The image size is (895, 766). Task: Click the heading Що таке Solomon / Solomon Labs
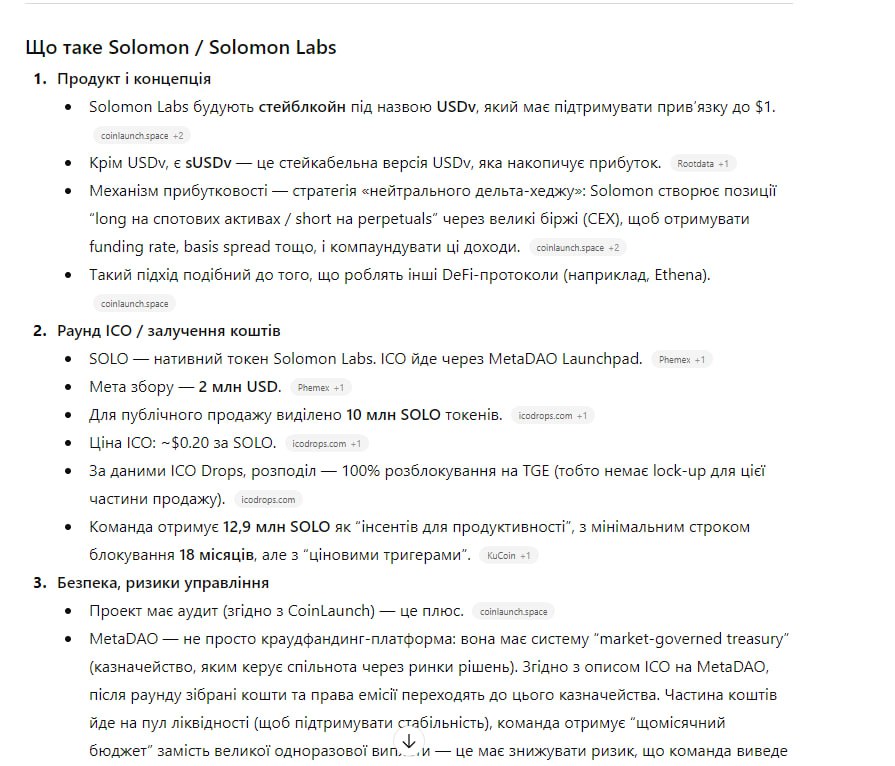[181, 47]
